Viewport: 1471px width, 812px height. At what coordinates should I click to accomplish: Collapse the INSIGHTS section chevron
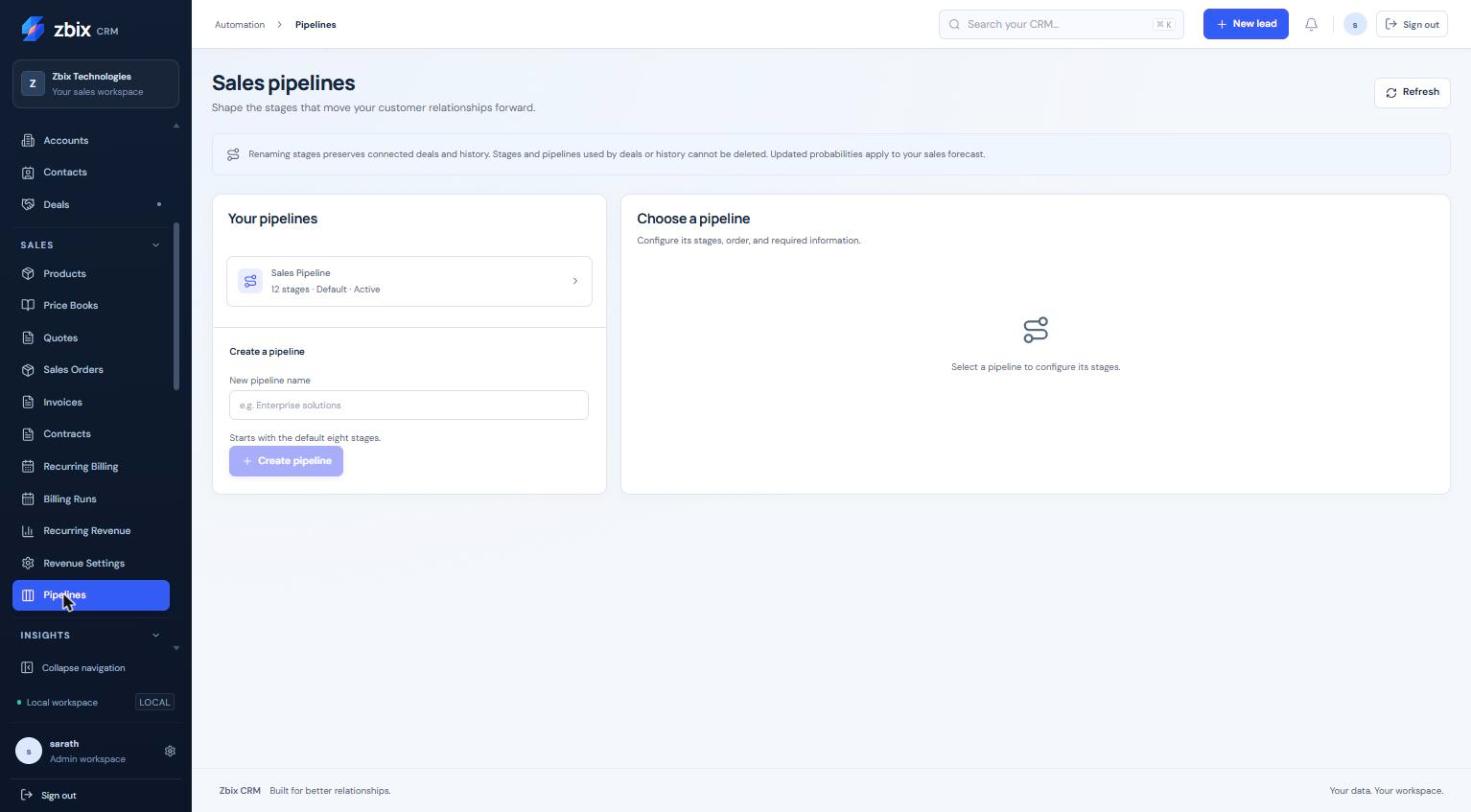[155, 635]
